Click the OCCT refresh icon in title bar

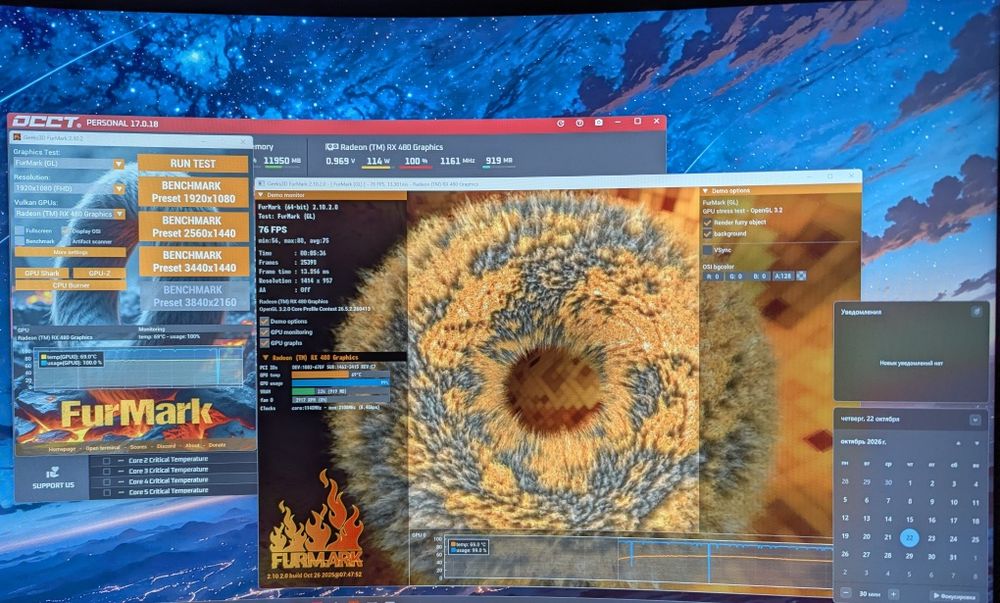coord(561,122)
